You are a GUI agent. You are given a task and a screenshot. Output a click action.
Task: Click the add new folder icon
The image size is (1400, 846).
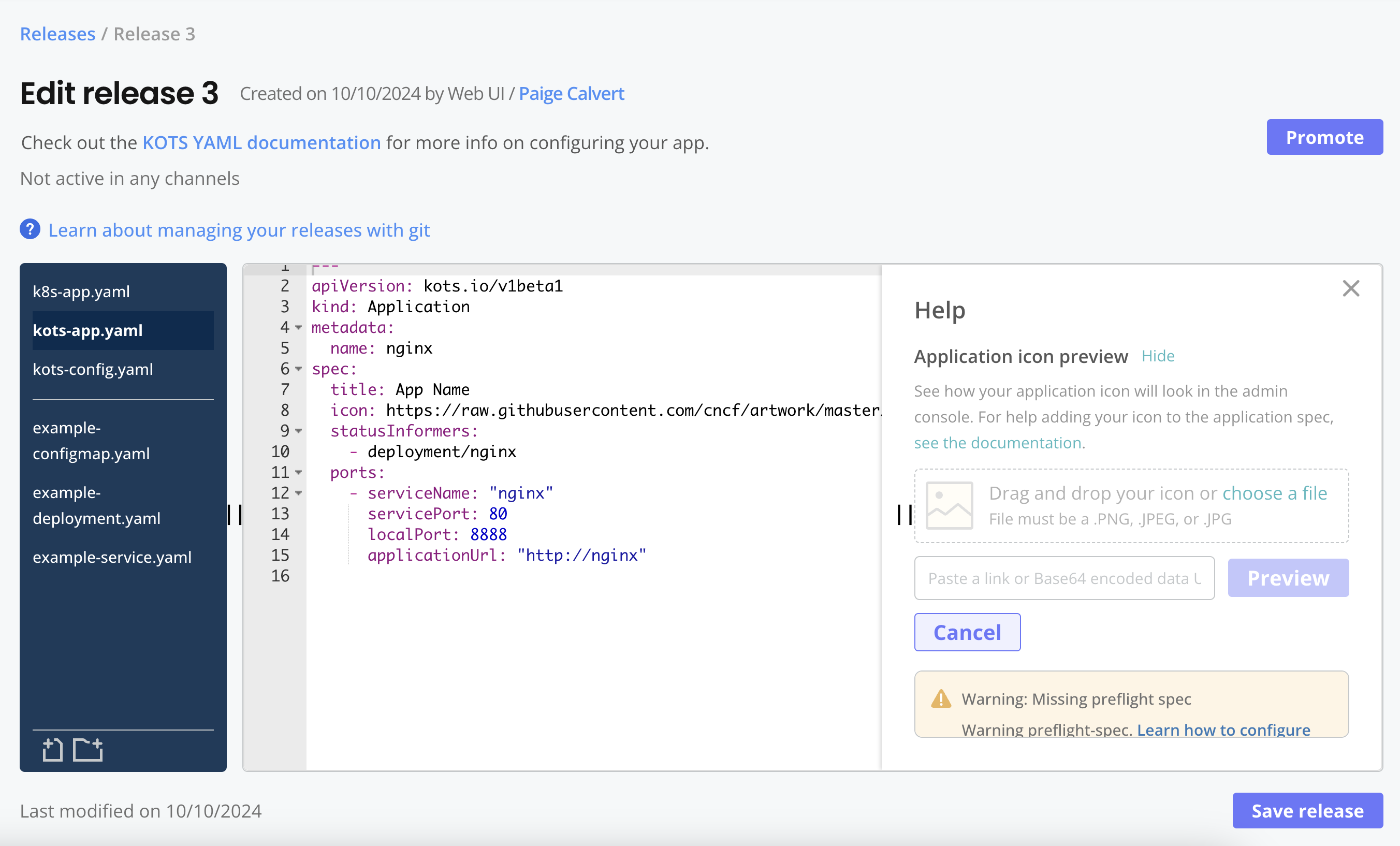tap(88, 749)
